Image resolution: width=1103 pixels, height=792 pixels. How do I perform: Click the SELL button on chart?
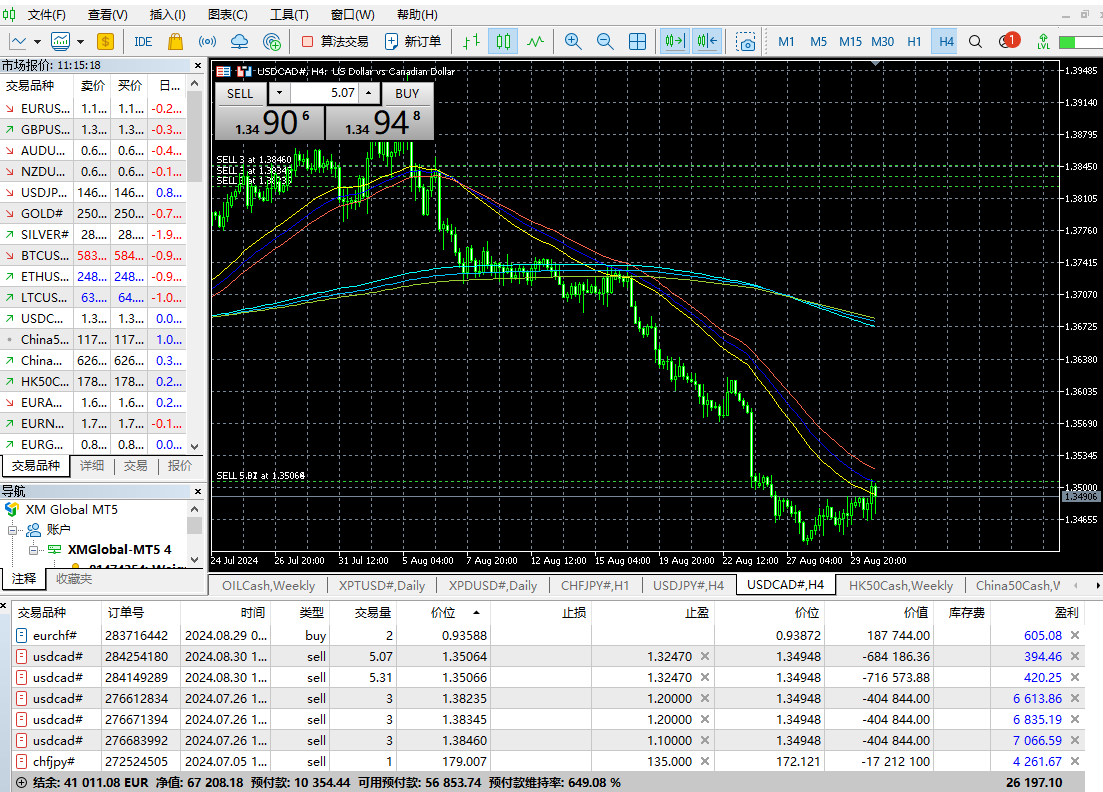240,93
